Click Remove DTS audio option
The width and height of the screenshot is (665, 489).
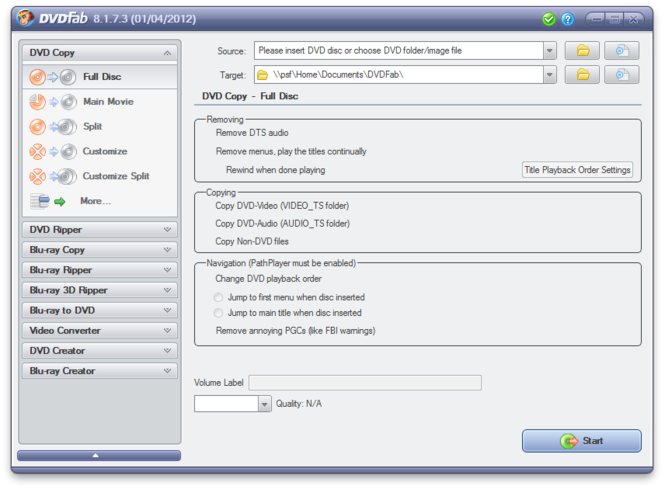[x=252, y=133]
